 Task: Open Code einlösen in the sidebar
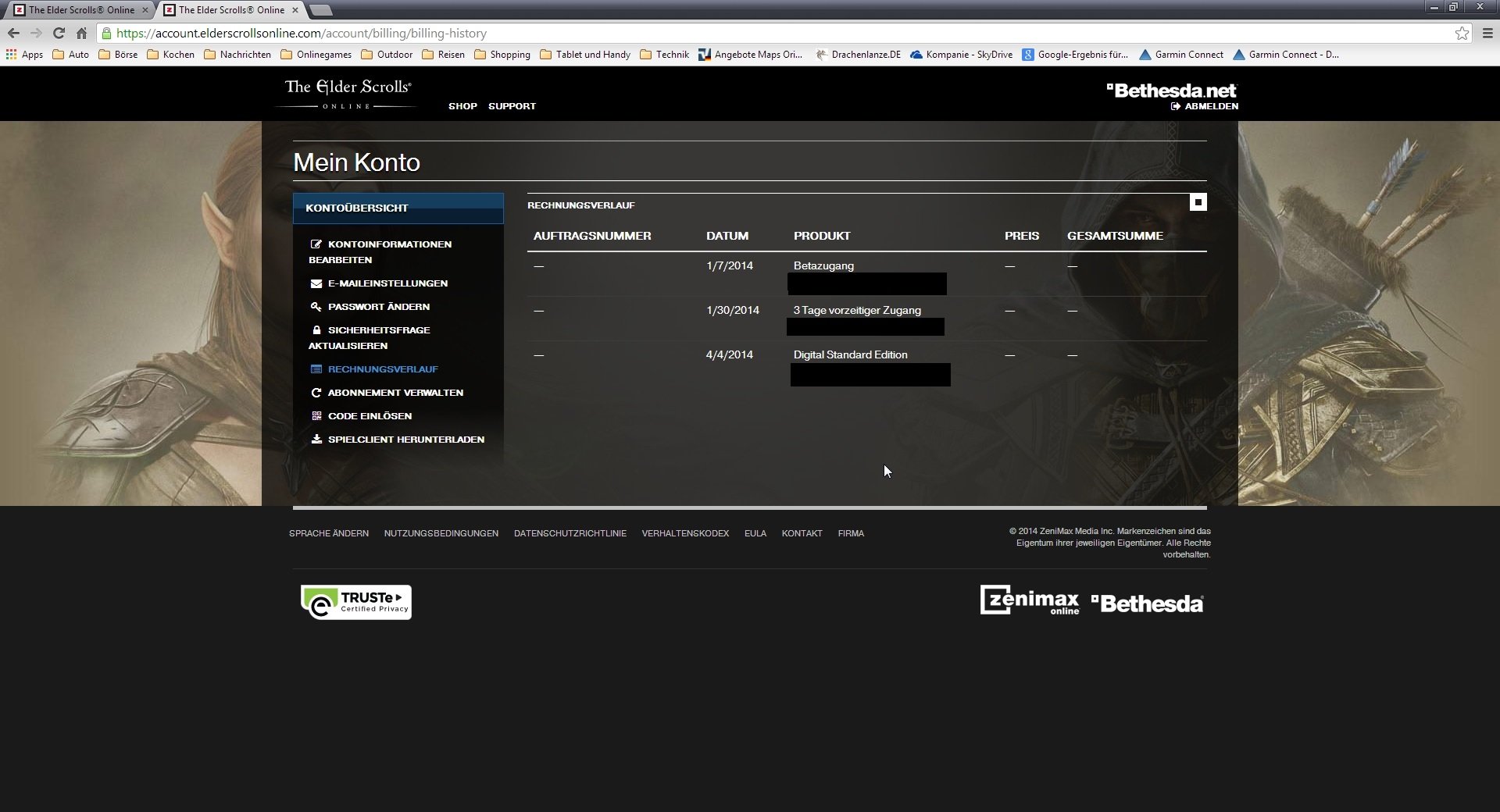[x=370, y=416]
